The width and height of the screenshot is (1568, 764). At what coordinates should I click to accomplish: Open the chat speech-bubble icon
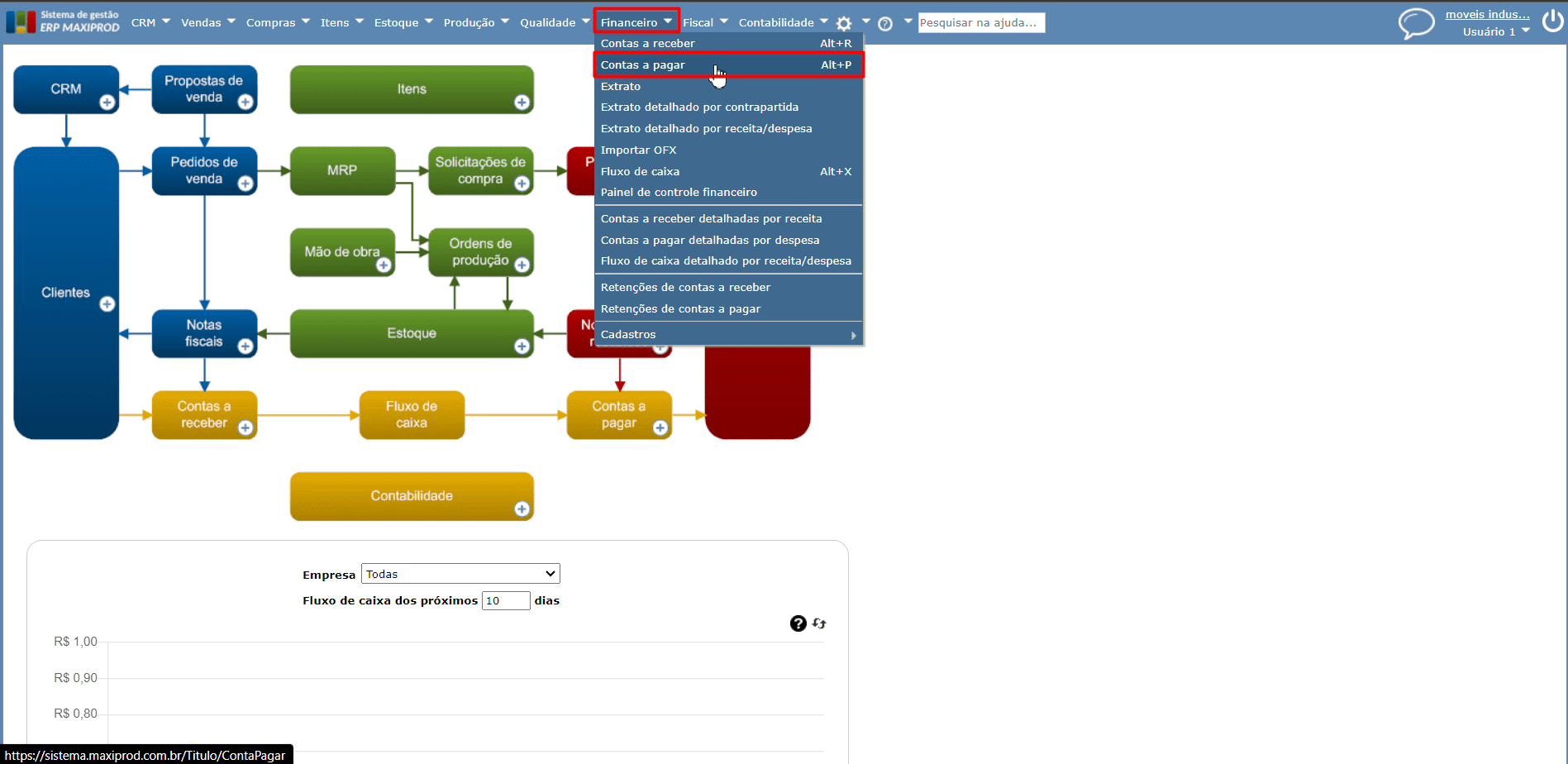point(1416,22)
